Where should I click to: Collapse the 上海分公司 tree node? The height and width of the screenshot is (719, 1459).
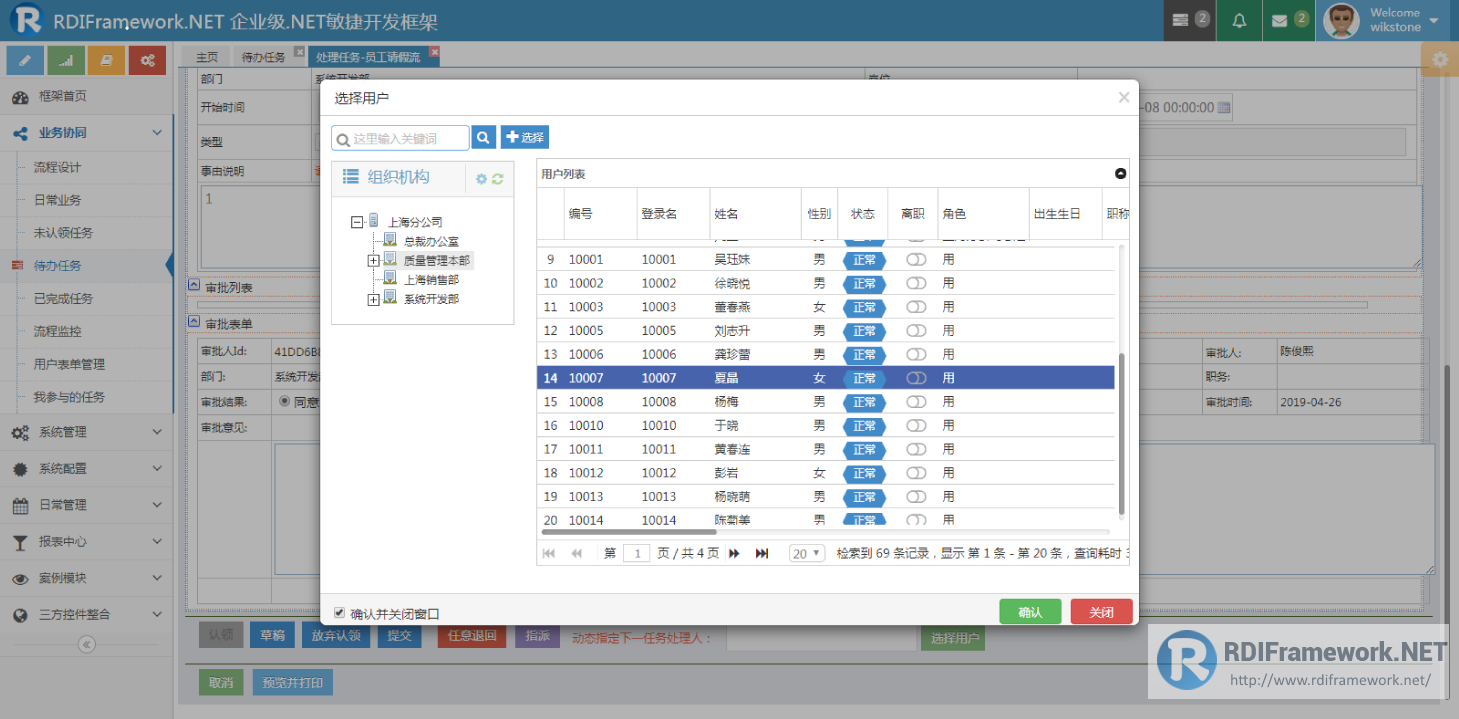click(x=357, y=222)
